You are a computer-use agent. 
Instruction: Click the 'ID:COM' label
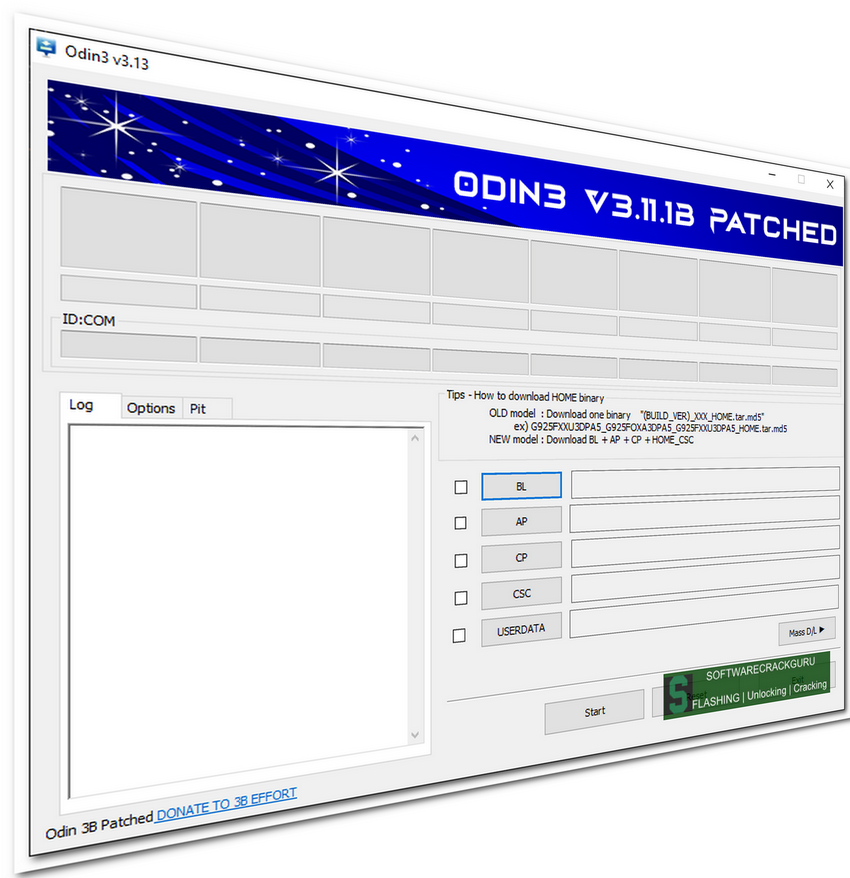click(88, 320)
